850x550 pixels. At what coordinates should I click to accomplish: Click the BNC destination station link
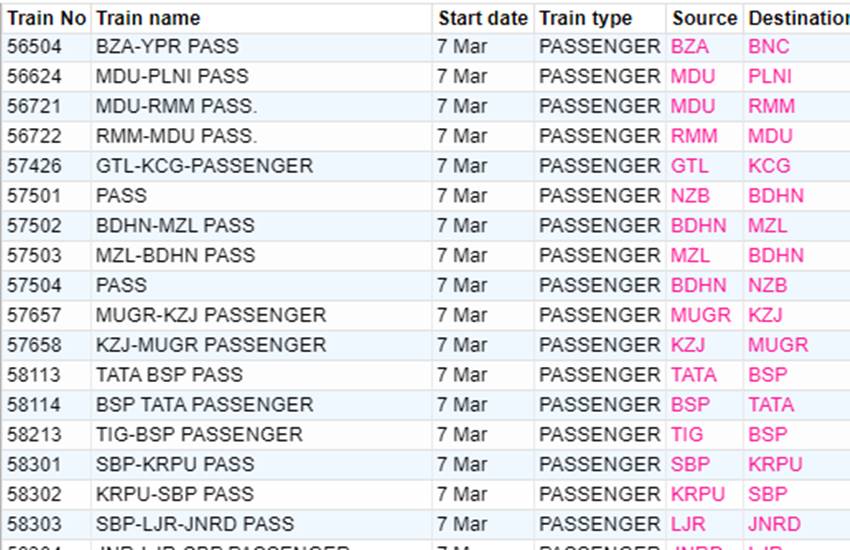[x=768, y=47]
